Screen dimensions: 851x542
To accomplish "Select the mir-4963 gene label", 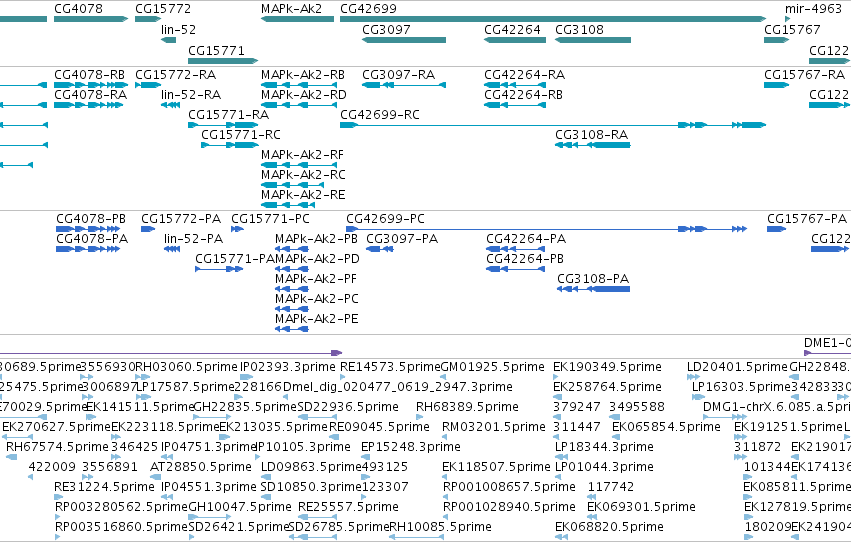I will (813, 9).
